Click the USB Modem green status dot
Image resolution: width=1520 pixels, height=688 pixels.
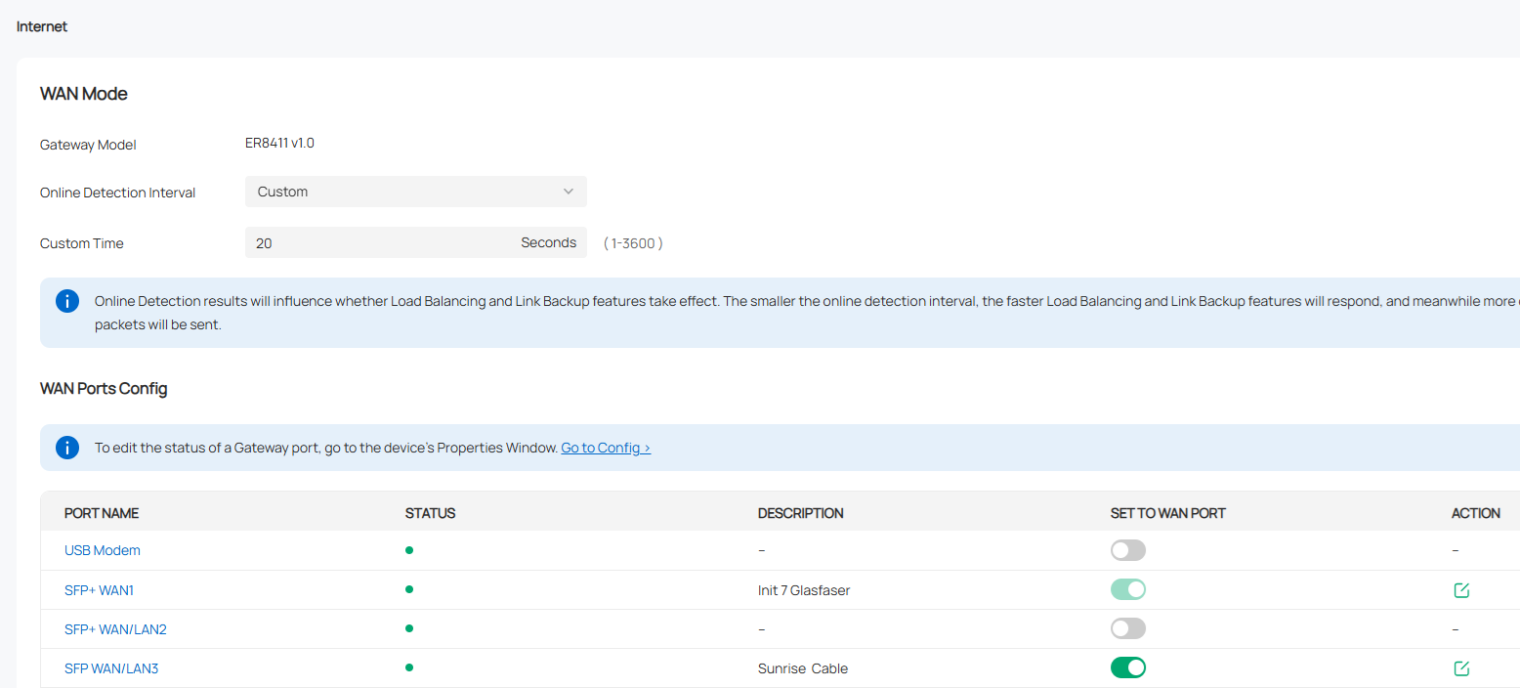tap(409, 550)
